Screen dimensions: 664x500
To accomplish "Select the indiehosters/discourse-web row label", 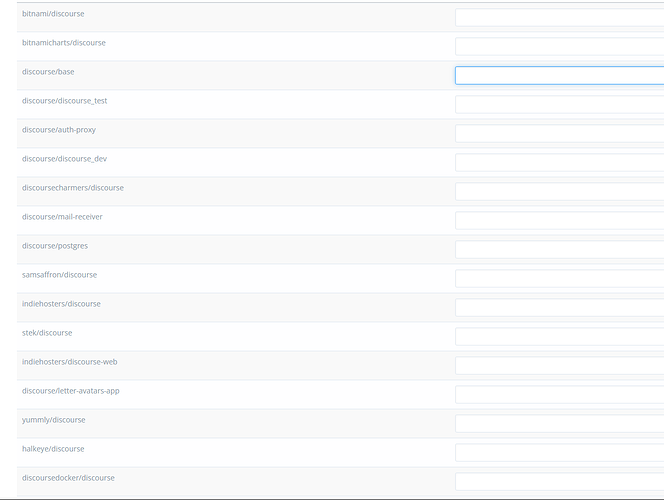I will [x=69, y=362].
